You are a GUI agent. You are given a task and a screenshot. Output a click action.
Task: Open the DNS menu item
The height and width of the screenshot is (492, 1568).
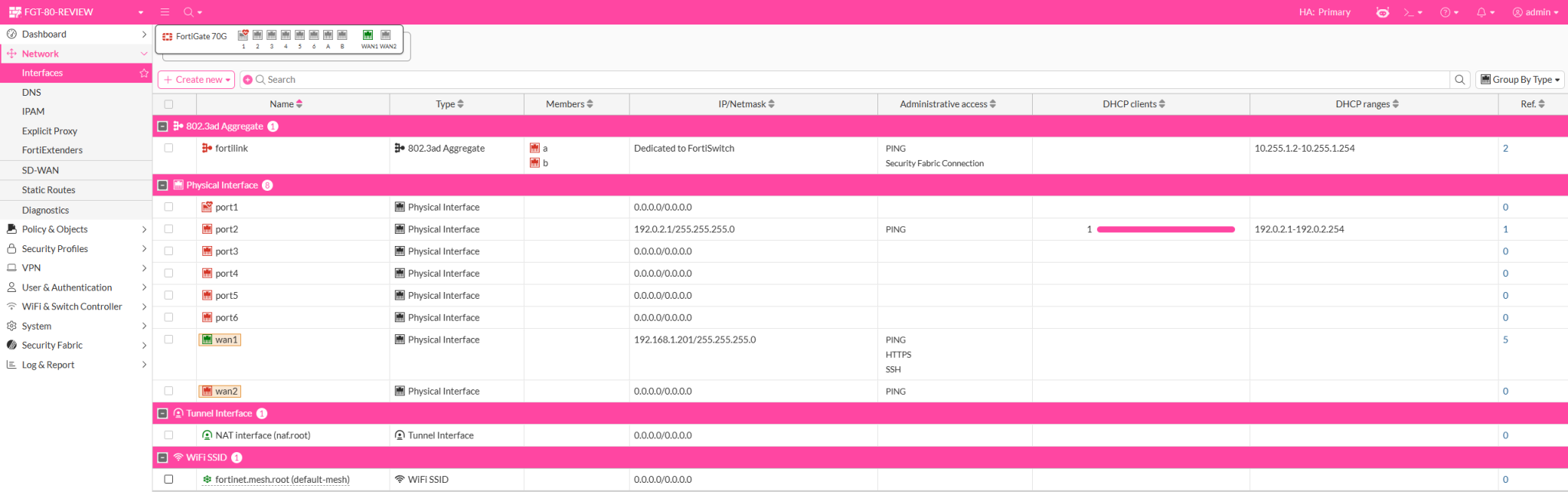coord(31,92)
